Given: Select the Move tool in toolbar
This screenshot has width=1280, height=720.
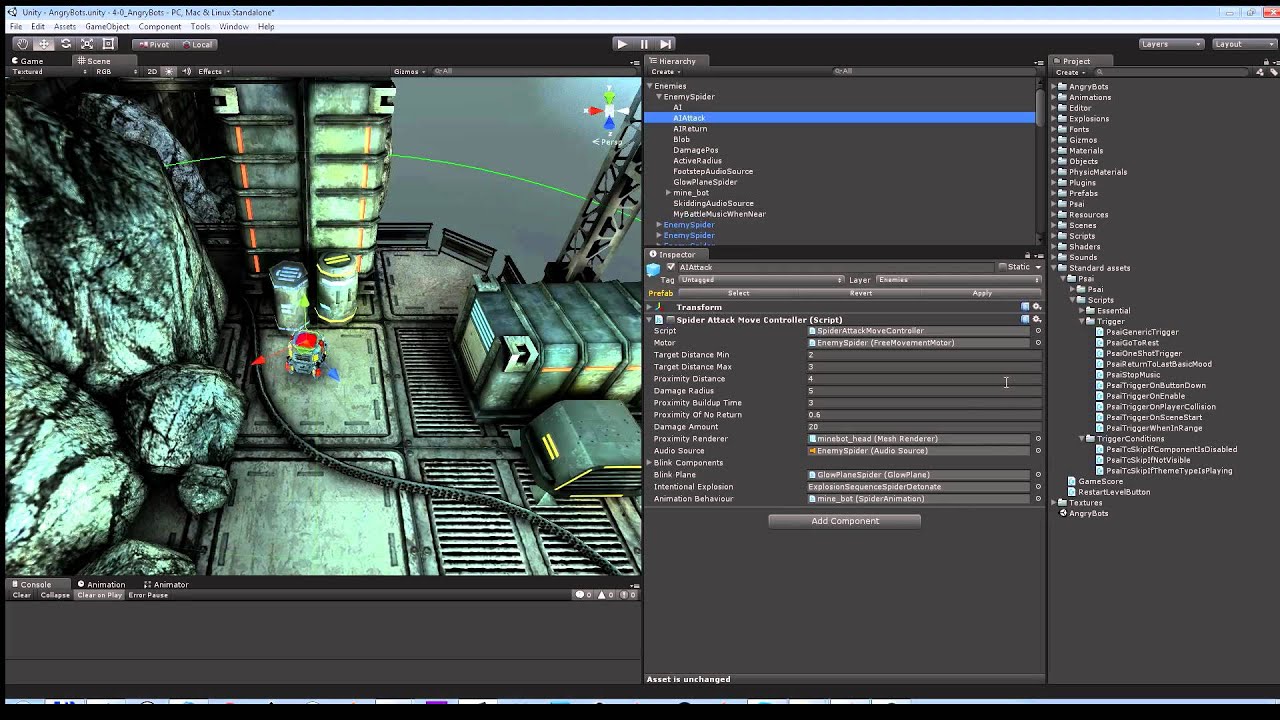Looking at the screenshot, I should pyautogui.click(x=44, y=44).
